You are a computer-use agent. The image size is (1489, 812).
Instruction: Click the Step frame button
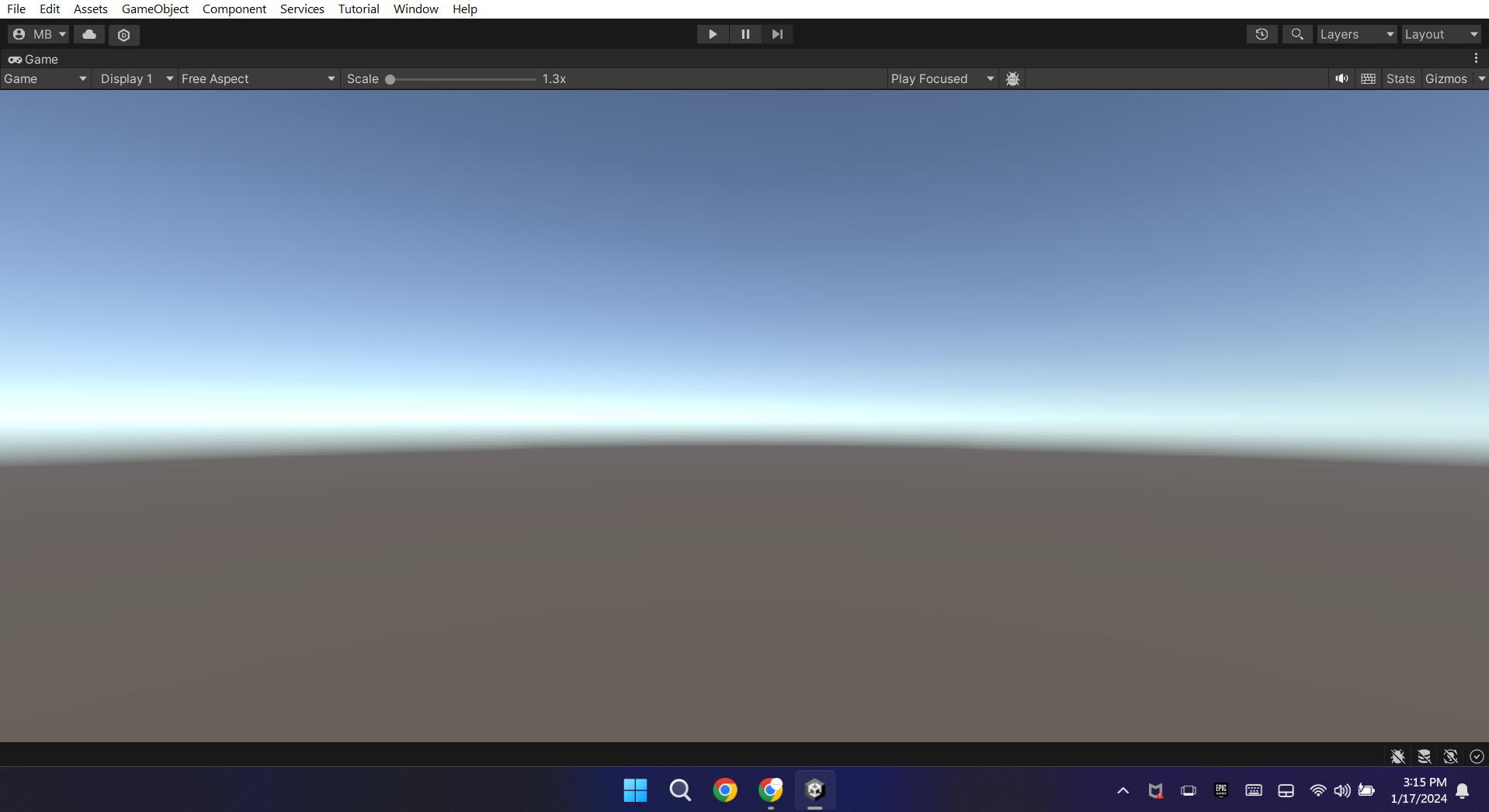778,34
